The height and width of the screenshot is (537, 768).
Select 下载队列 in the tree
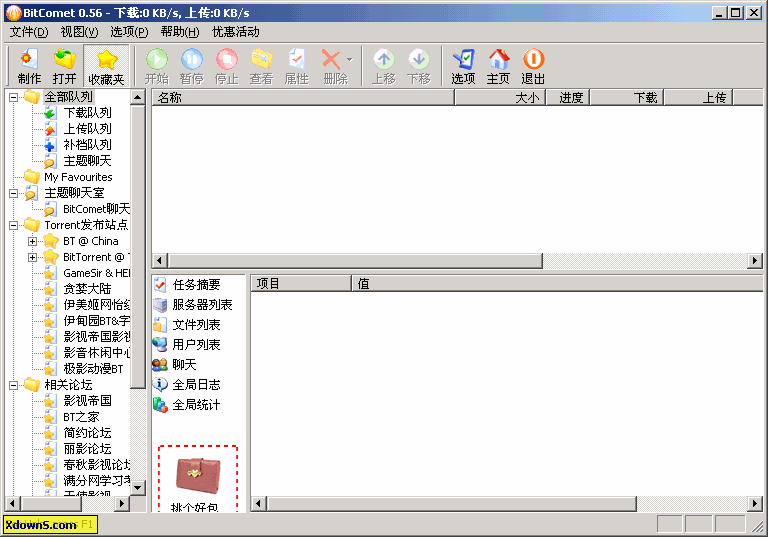point(88,113)
